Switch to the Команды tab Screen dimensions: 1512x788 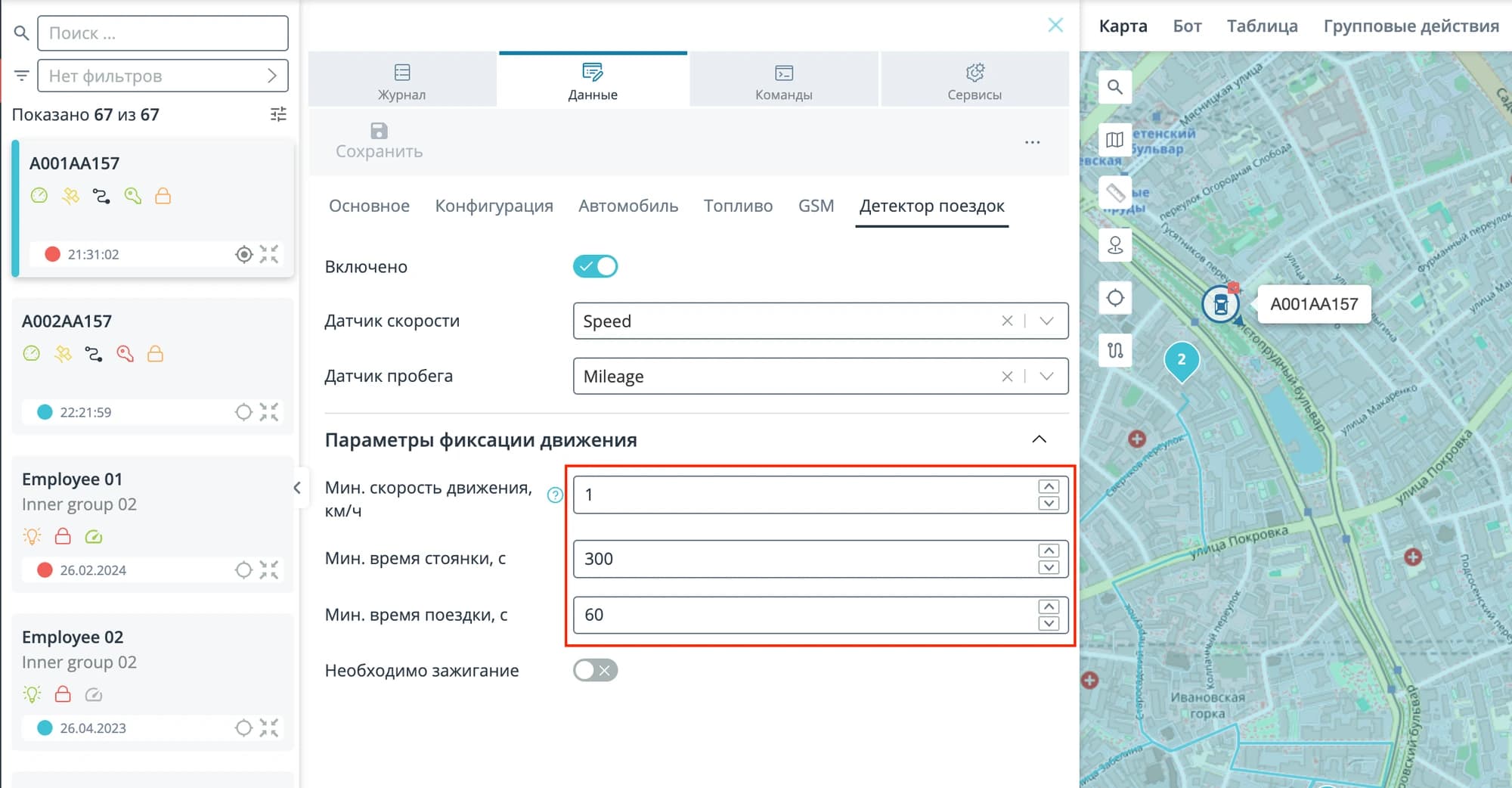[x=784, y=81]
